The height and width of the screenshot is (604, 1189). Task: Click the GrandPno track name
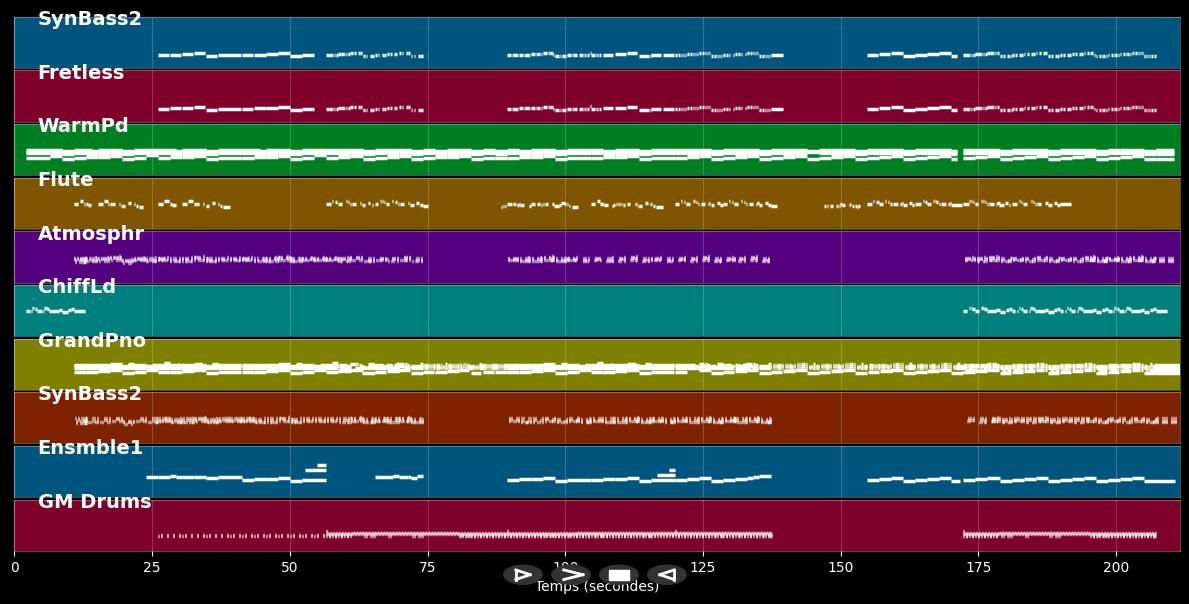tap(92, 341)
